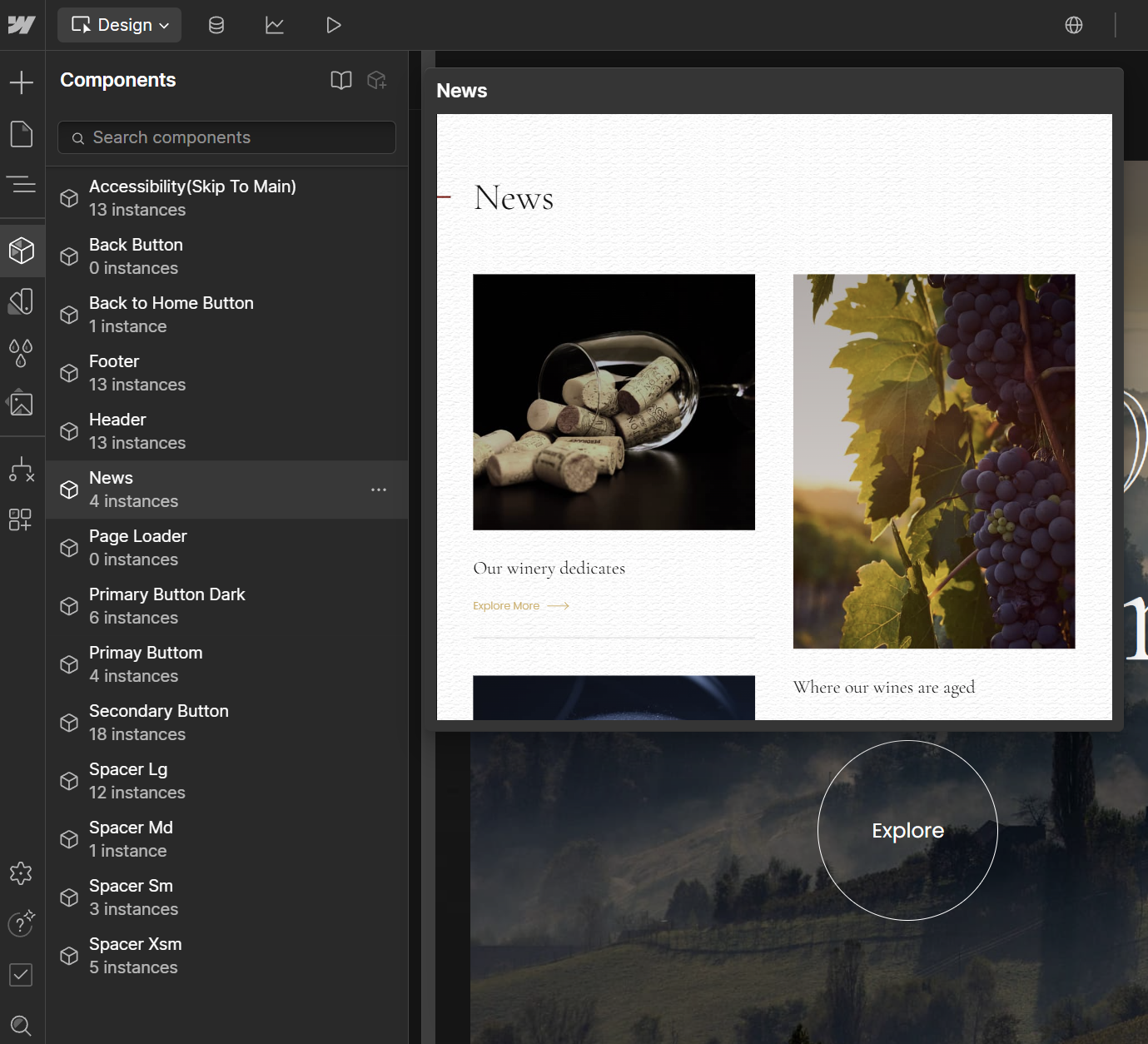Open the Style selectors panel

[x=22, y=301]
